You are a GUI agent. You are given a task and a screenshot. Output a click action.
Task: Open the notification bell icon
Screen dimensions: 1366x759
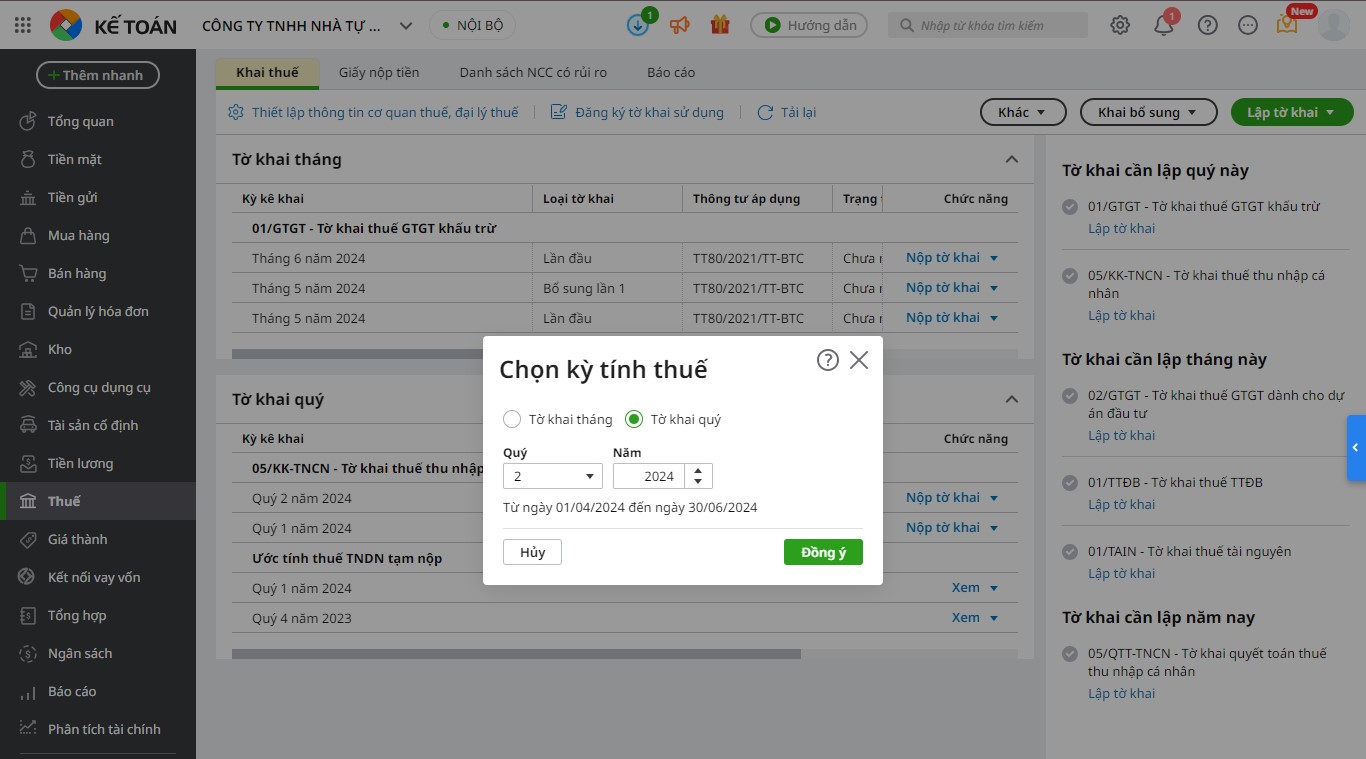pos(1164,25)
